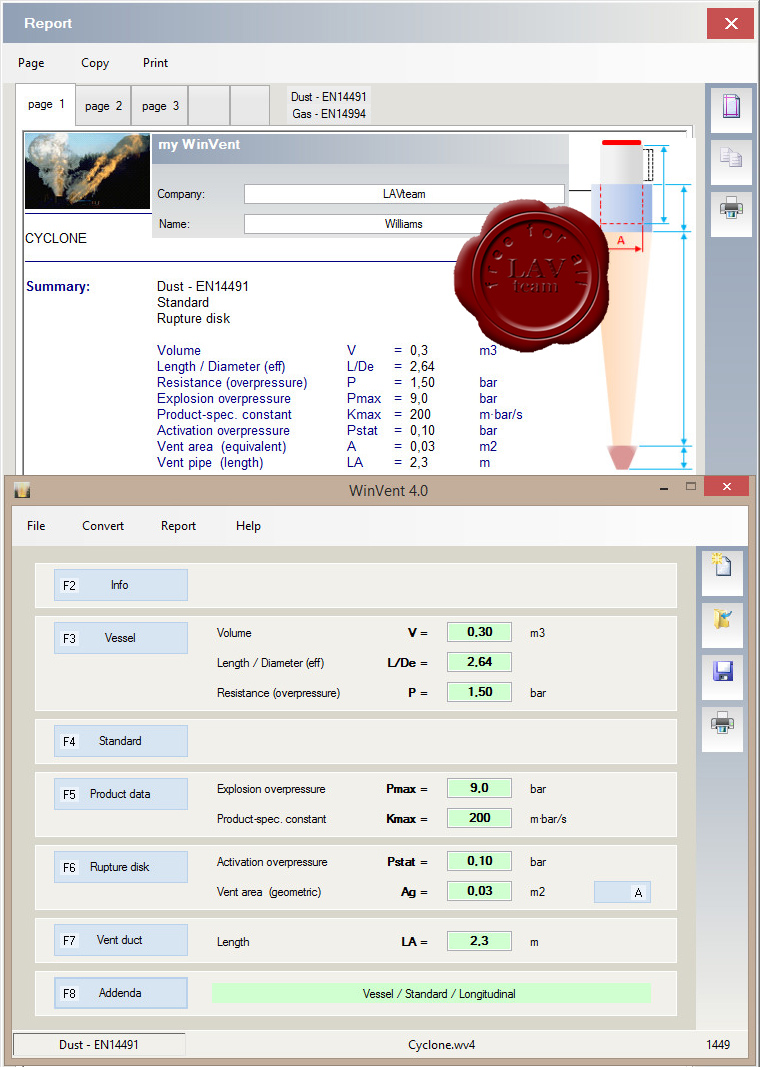Click the Vessel / Standard / Longitudinal bar
Image resolution: width=760 pixels, height=1067 pixels.
(x=431, y=994)
